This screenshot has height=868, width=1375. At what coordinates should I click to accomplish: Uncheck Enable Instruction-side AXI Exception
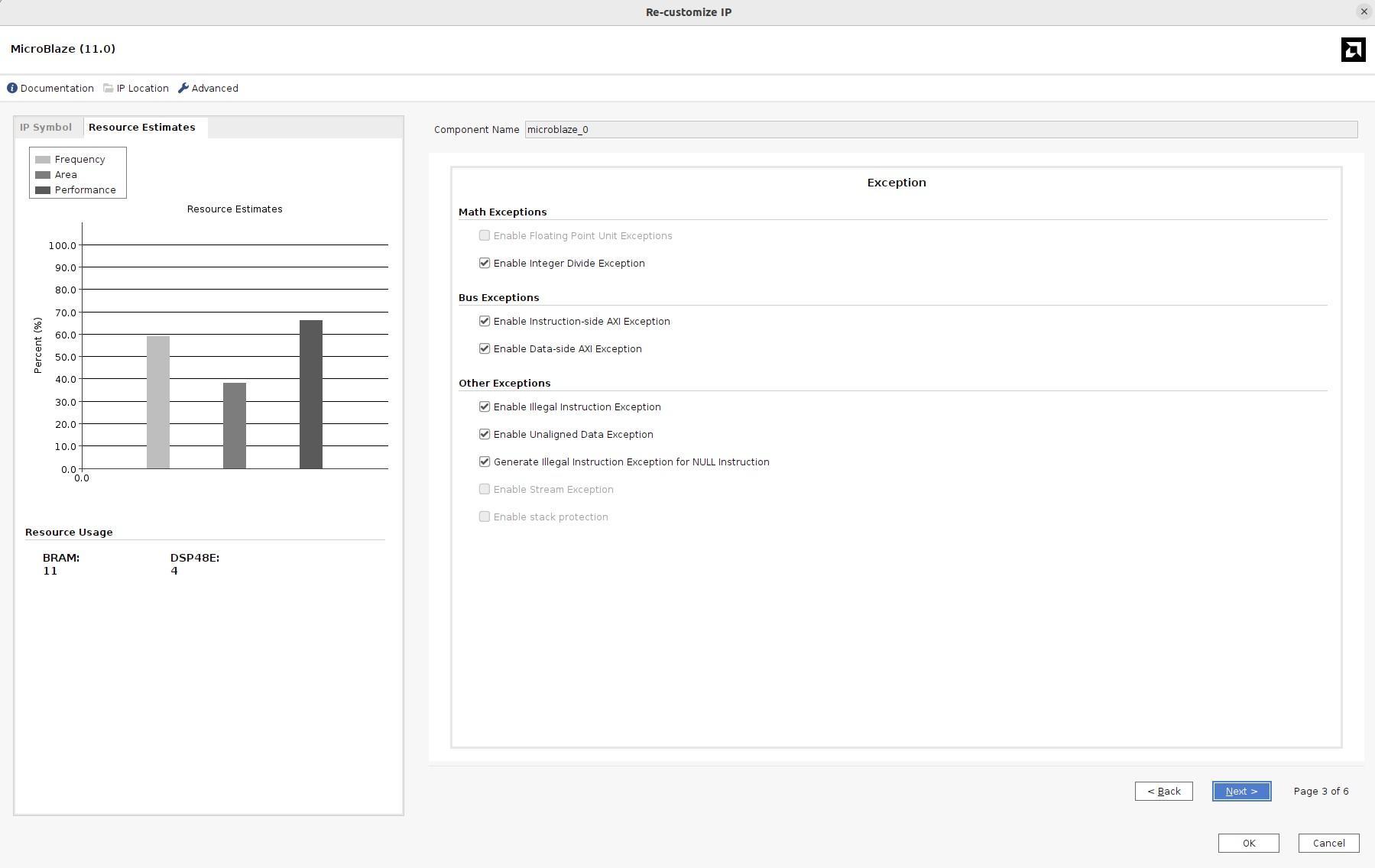click(x=485, y=321)
